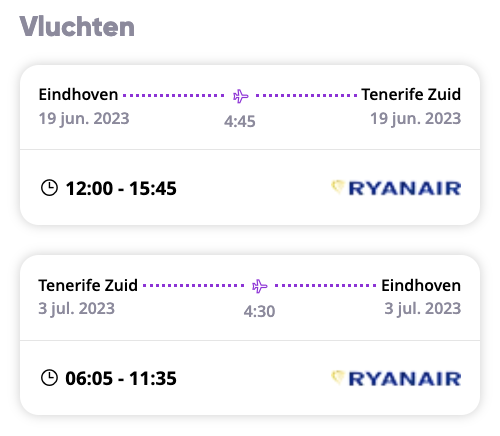Click the 06:05 - 11:35 flight time

pyautogui.click(x=121, y=378)
